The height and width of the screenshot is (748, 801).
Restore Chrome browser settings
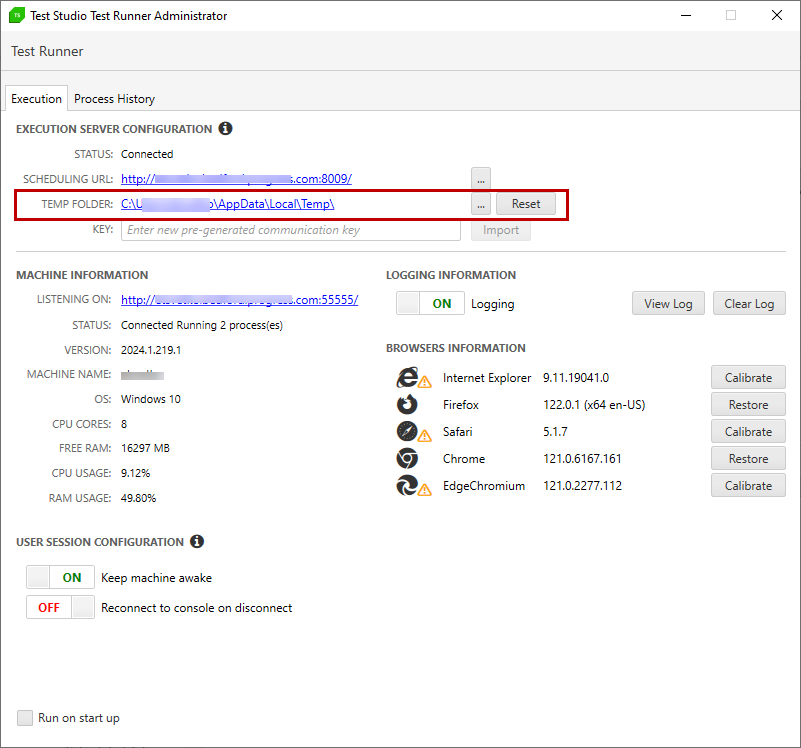[x=748, y=458]
